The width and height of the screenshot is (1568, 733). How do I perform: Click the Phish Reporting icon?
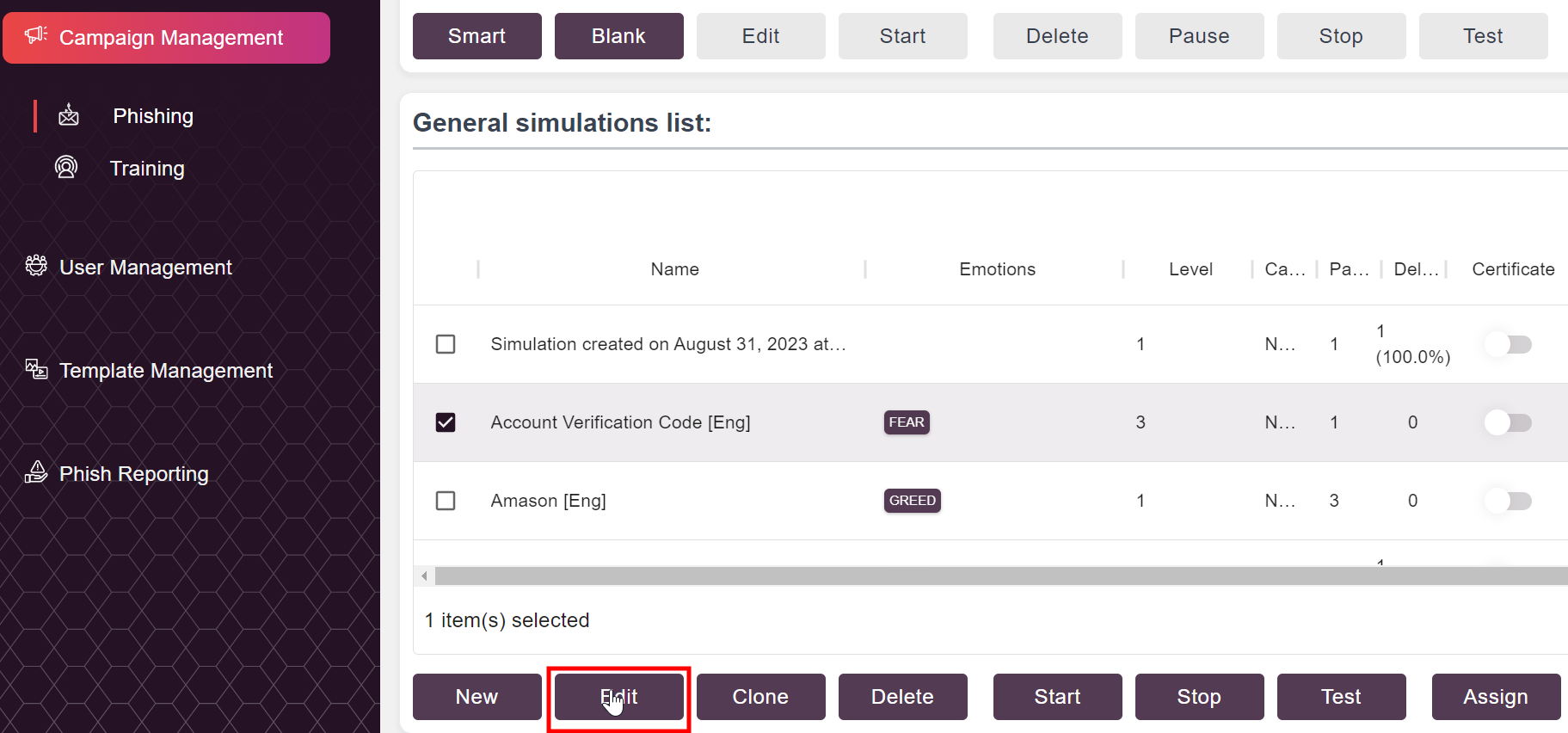pyautogui.click(x=36, y=472)
